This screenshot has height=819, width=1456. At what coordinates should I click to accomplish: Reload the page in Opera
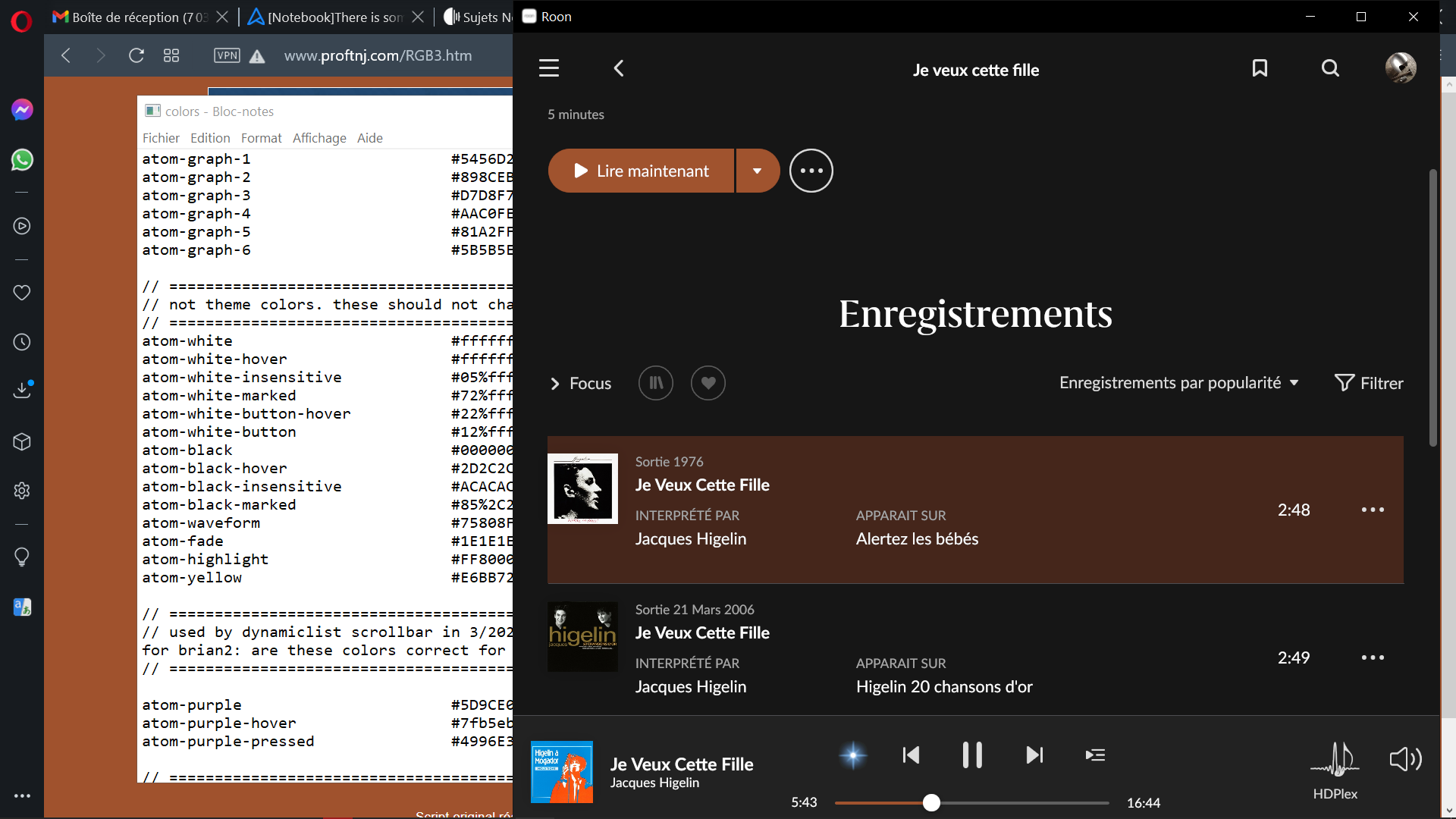pyautogui.click(x=136, y=55)
